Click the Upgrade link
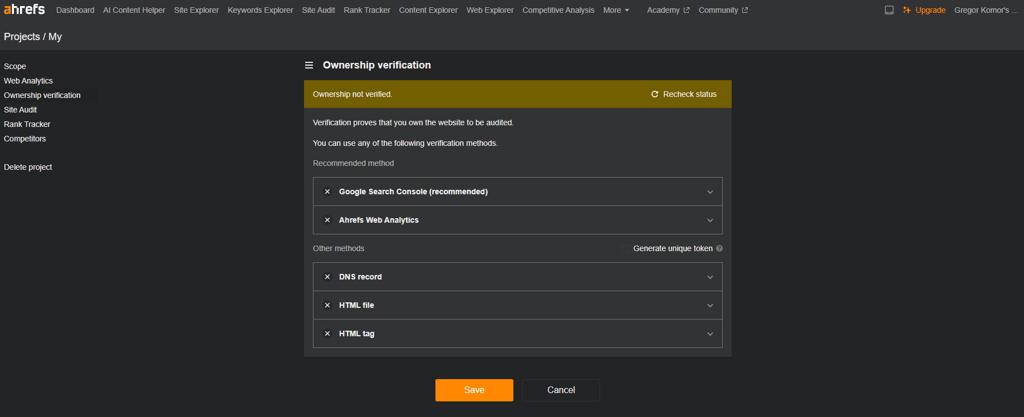The image size is (1024, 417). coord(931,10)
